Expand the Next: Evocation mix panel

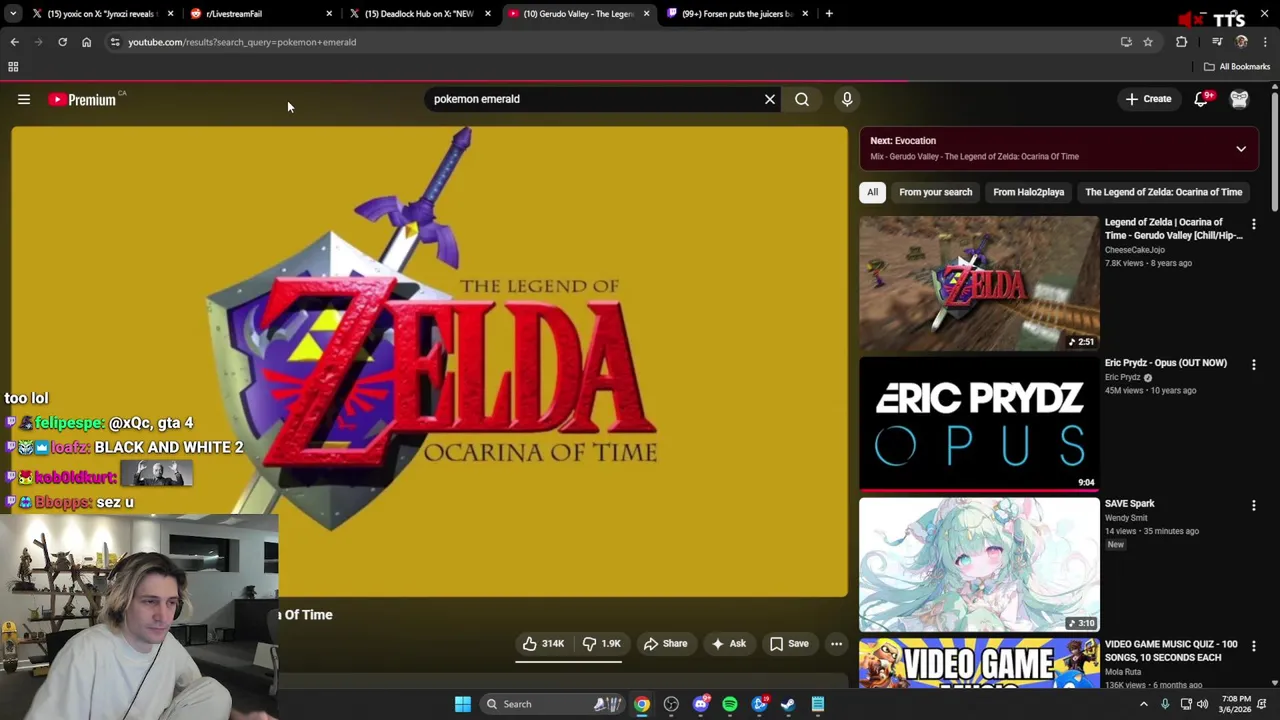1241,149
